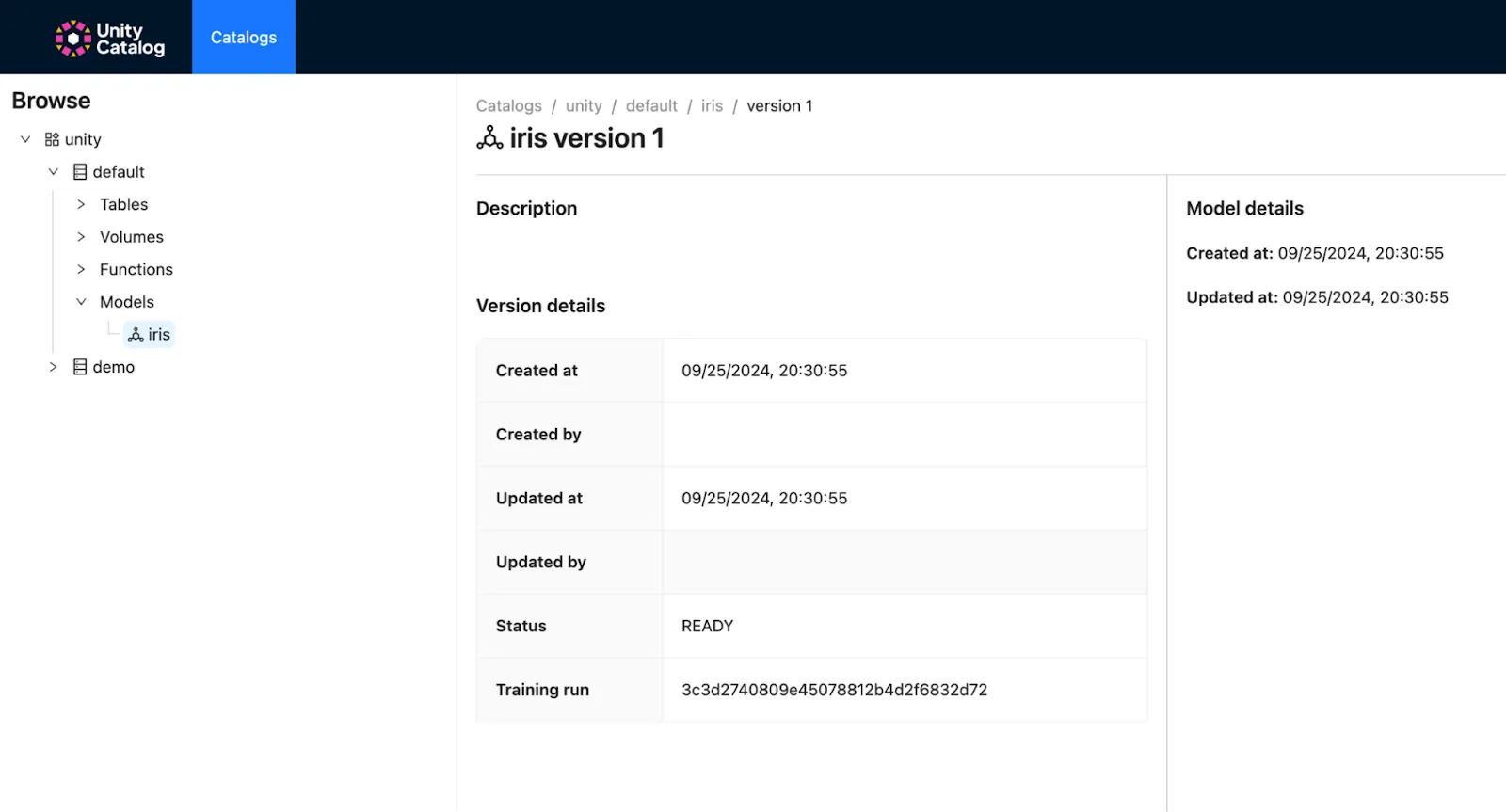Open the Catalogs tab in header
1506x812 pixels.
point(244,38)
